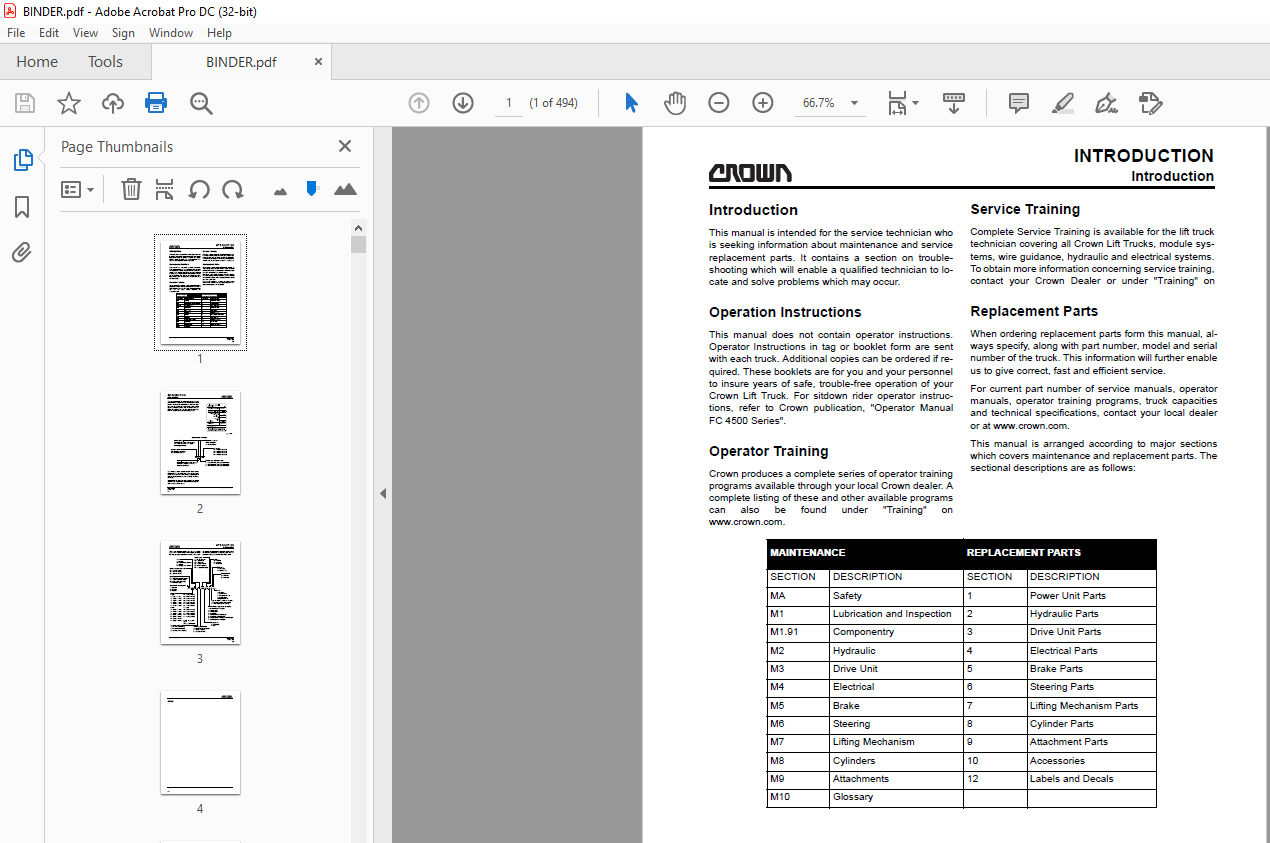Switch to the Tools tab

(105, 62)
